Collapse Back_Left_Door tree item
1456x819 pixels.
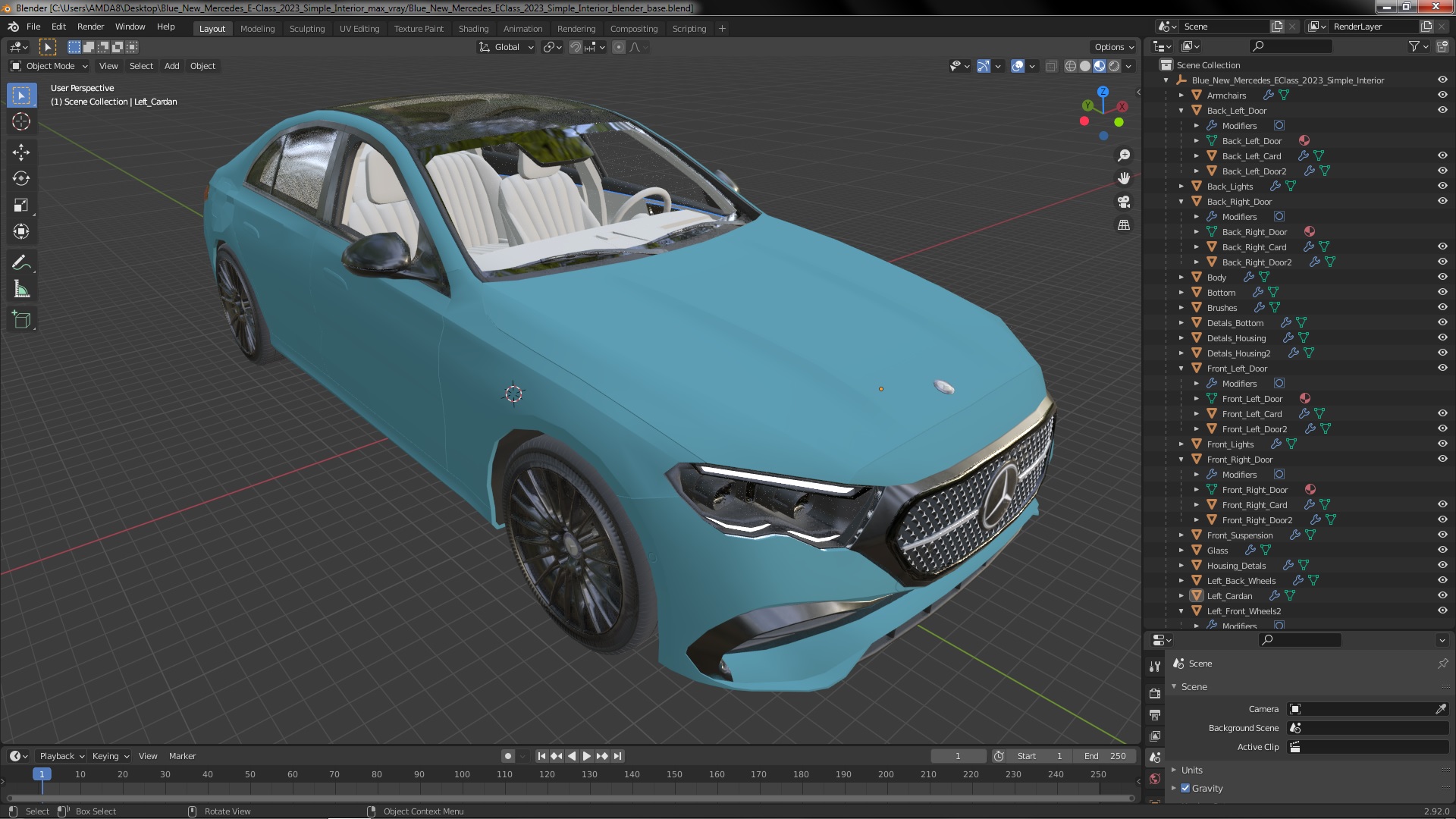point(1181,111)
